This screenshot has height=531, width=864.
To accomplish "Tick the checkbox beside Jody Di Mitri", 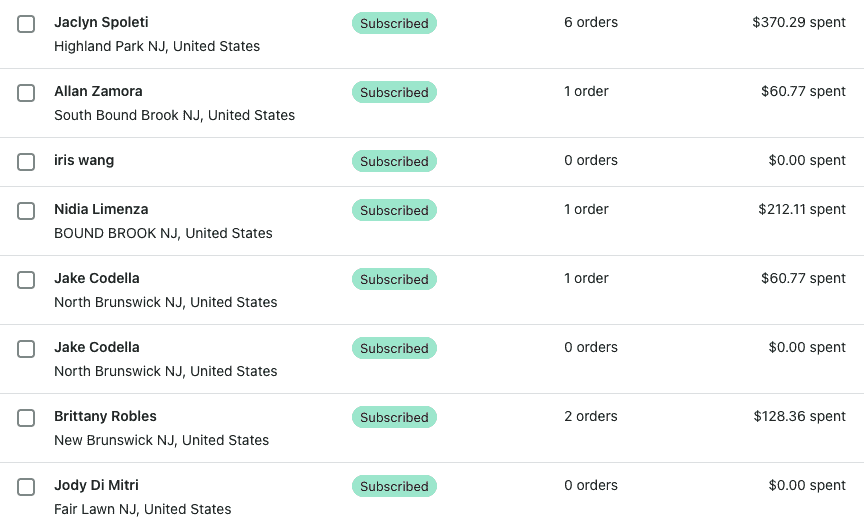I will click(26, 487).
